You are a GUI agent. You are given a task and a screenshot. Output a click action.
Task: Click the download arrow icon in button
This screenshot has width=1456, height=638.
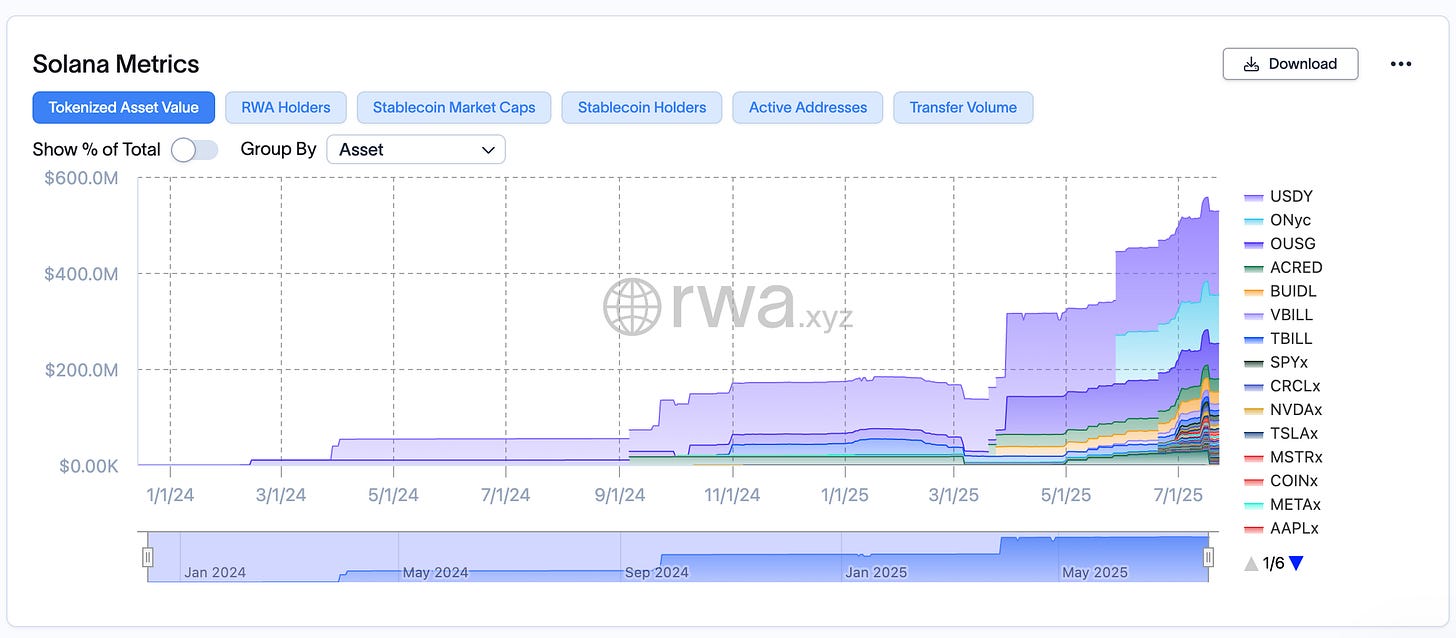click(x=1251, y=64)
